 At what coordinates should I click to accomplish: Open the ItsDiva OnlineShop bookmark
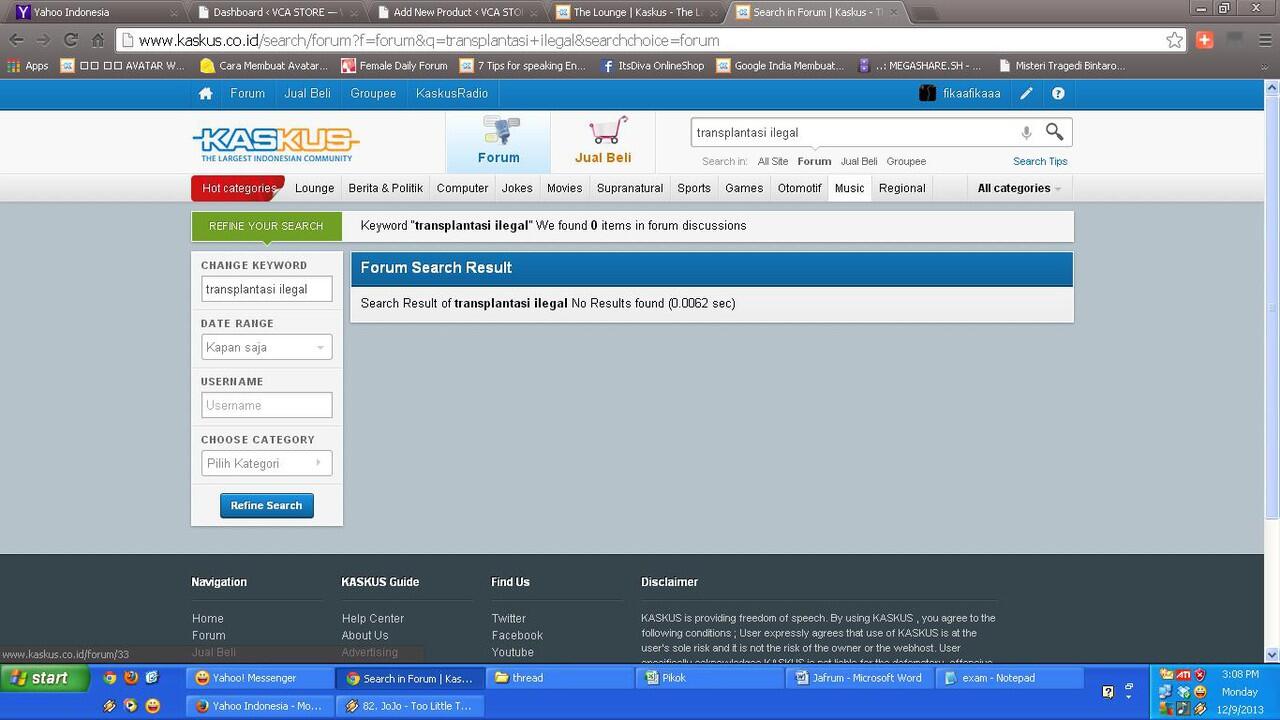652,66
